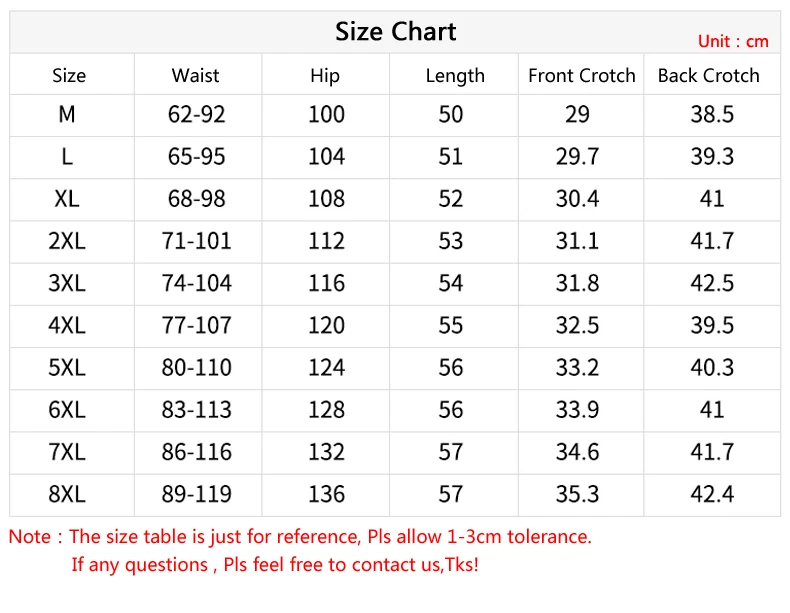Click the Length column header

coord(454,76)
